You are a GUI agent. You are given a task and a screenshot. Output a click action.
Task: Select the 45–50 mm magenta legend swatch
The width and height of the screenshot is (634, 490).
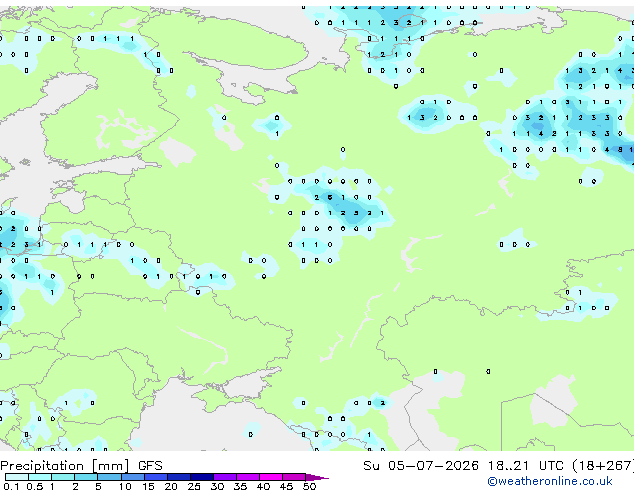click(x=294, y=477)
